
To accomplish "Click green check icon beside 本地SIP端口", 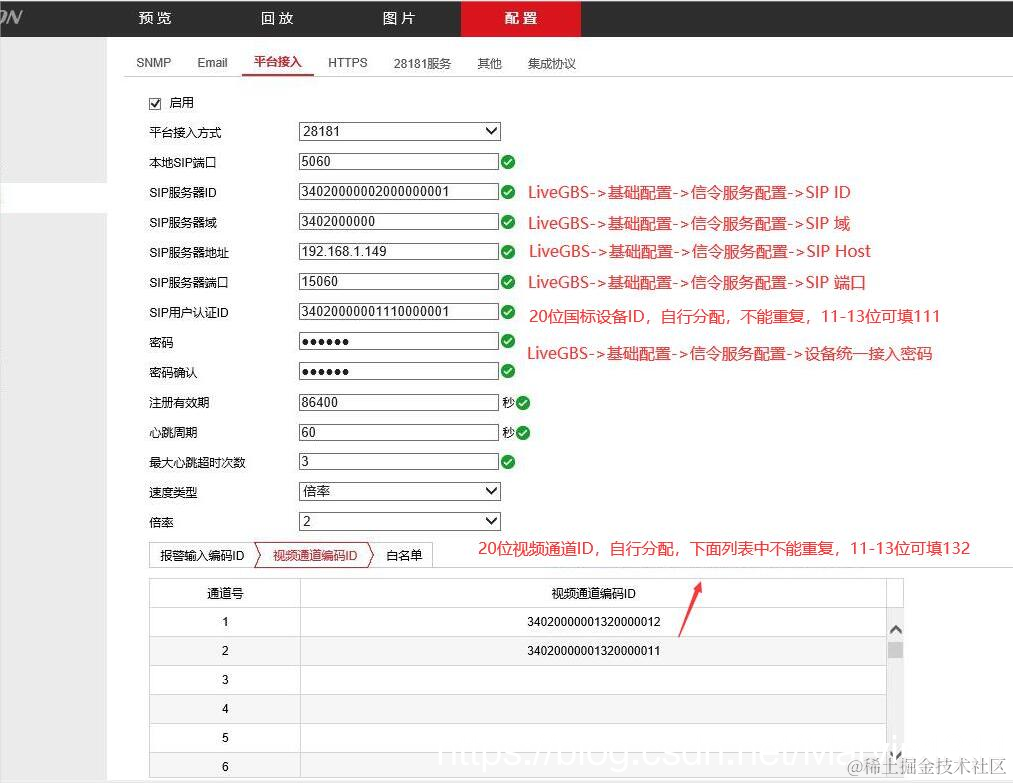I will [507, 162].
